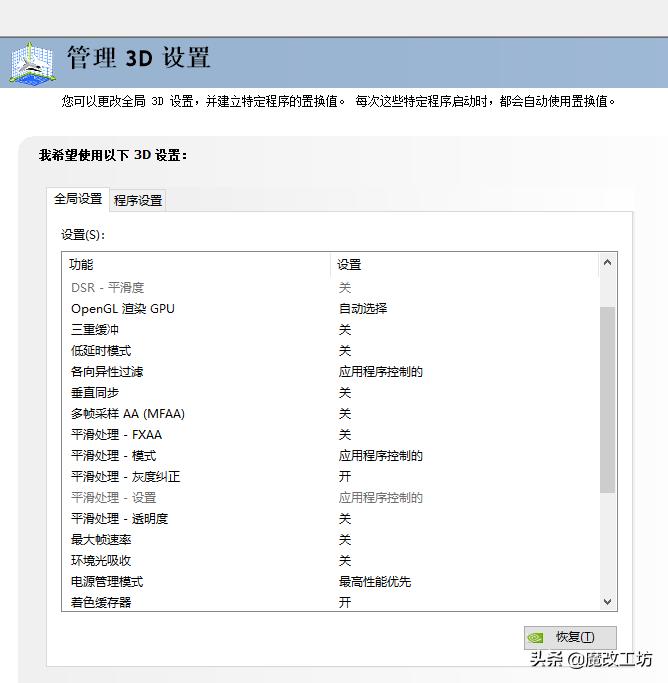
Task: Select the greyed 平滑处理 - 设置 row
Action: click(331, 497)
